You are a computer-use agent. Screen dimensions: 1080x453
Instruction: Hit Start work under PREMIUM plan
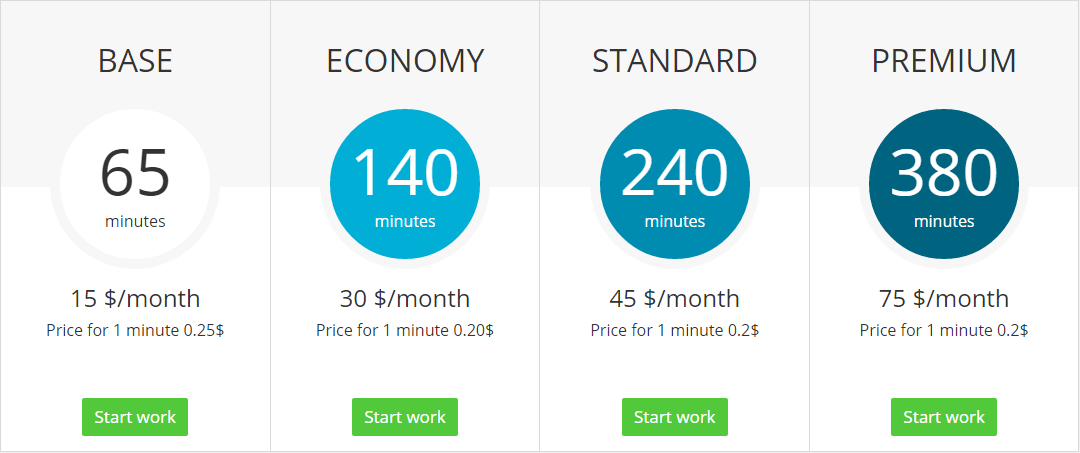coord(944,417)
